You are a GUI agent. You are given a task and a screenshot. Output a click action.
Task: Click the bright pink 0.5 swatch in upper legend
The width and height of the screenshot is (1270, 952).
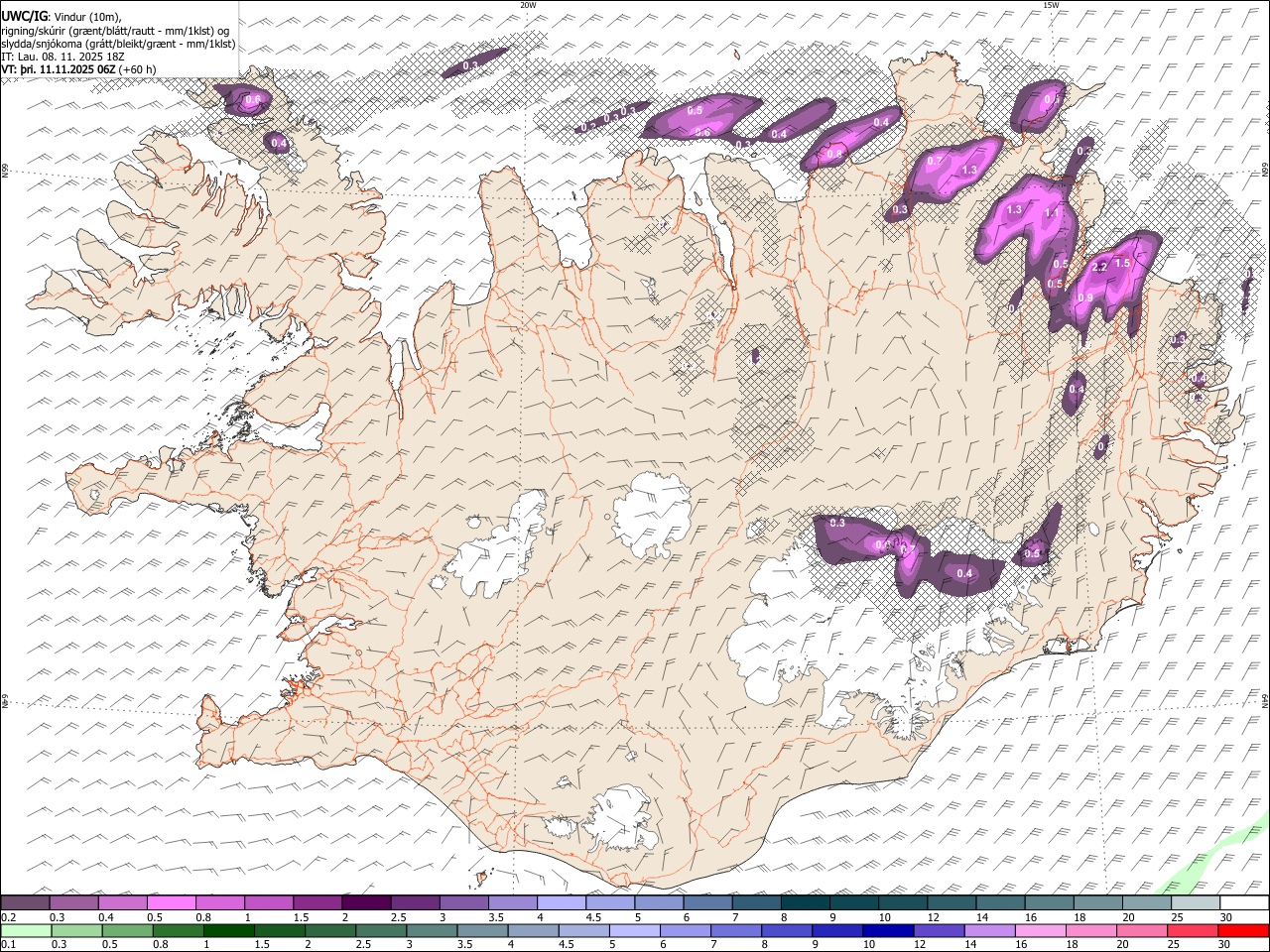[171, 903]
